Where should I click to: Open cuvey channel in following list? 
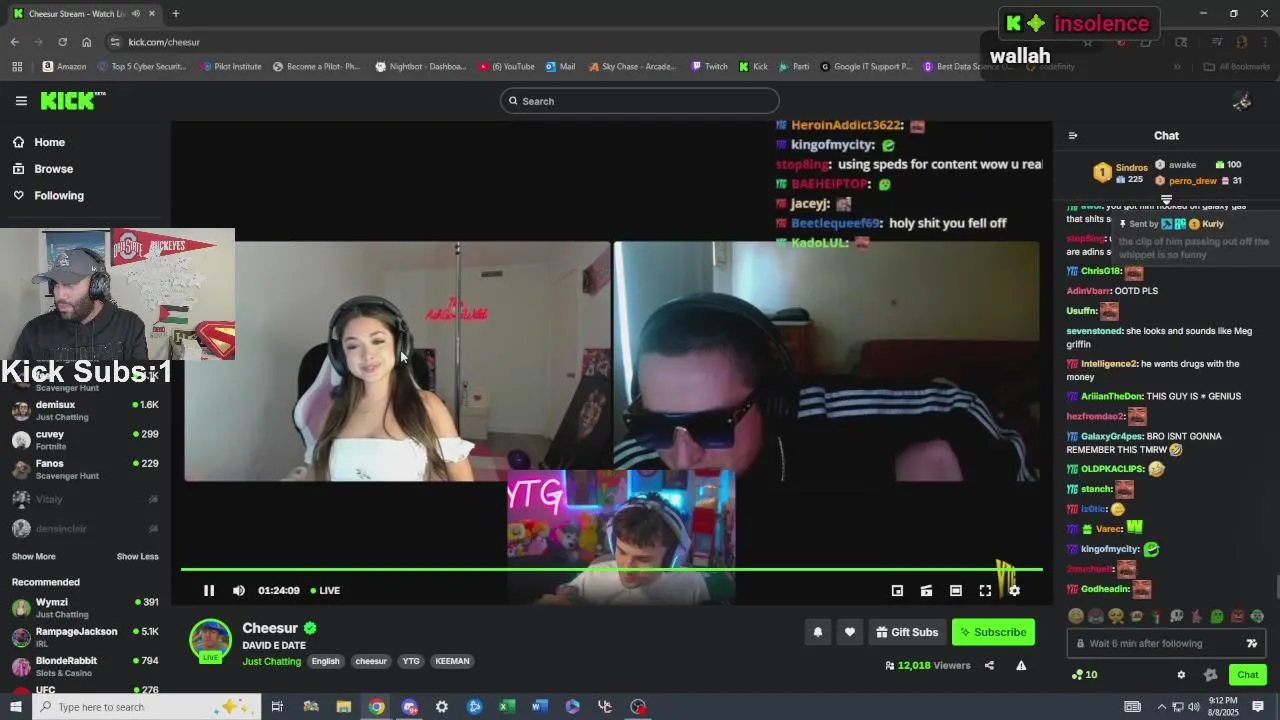(85, 440)
